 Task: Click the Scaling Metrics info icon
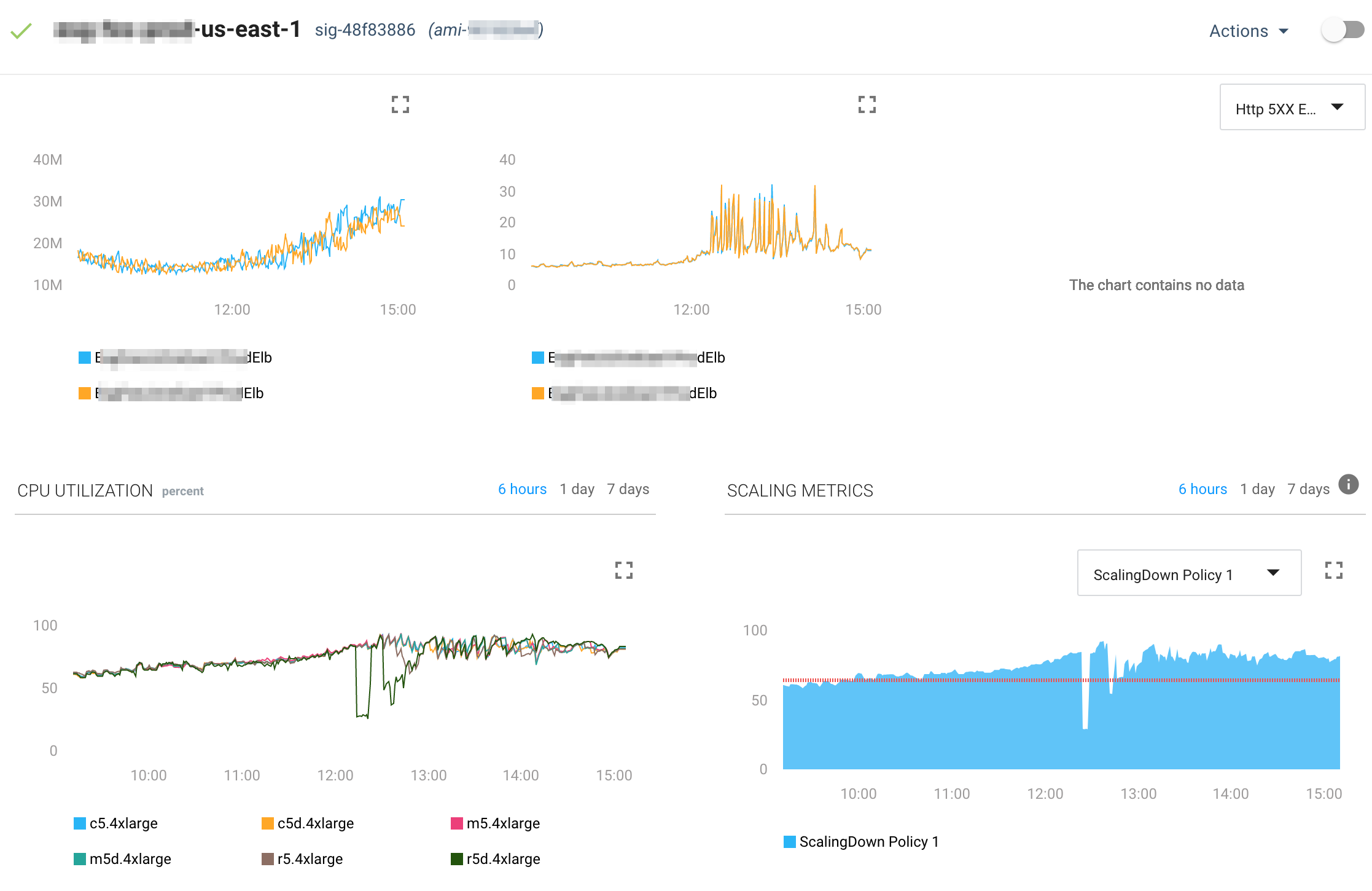1348,484
